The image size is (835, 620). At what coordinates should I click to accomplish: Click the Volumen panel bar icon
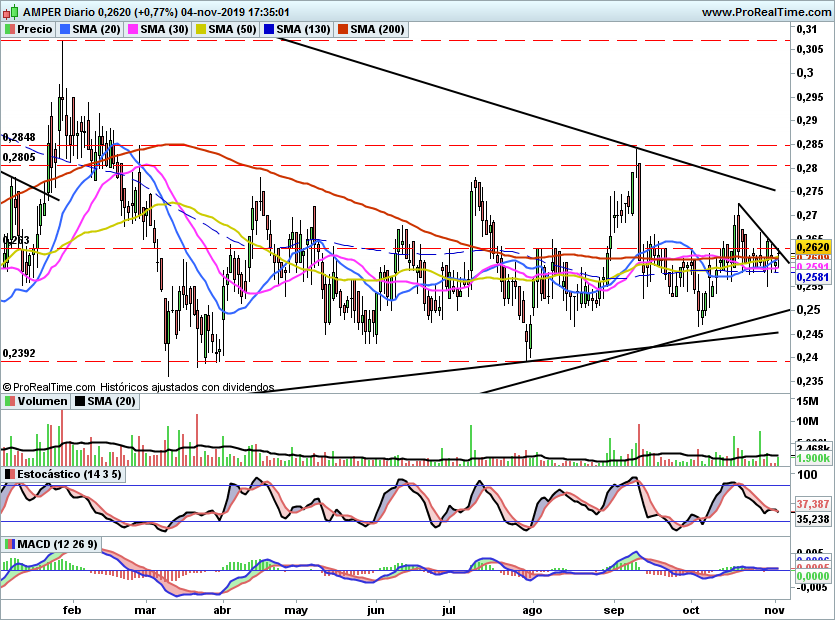pos(10,401)
